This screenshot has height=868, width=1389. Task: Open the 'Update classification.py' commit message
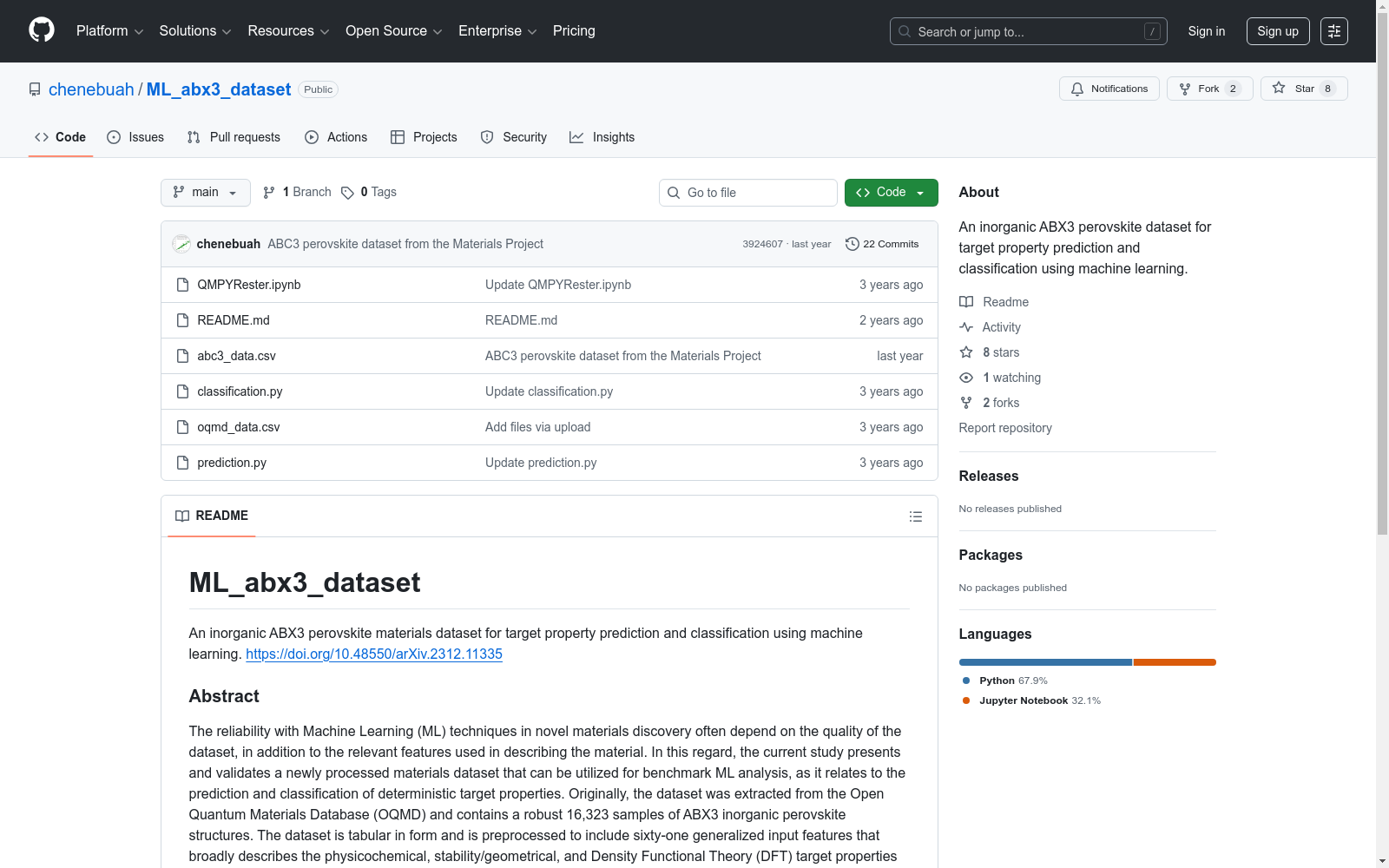(x=549, y=391)
